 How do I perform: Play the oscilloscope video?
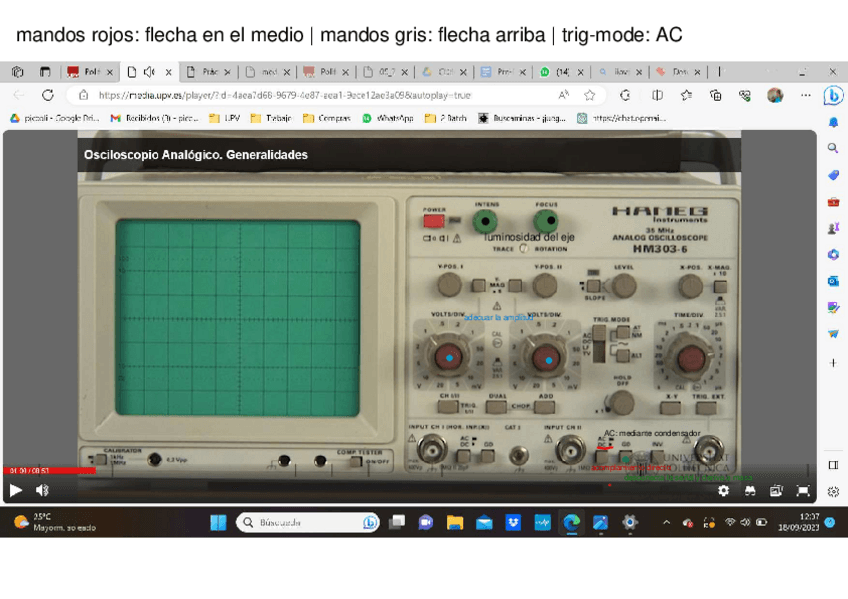click(15, 490)
